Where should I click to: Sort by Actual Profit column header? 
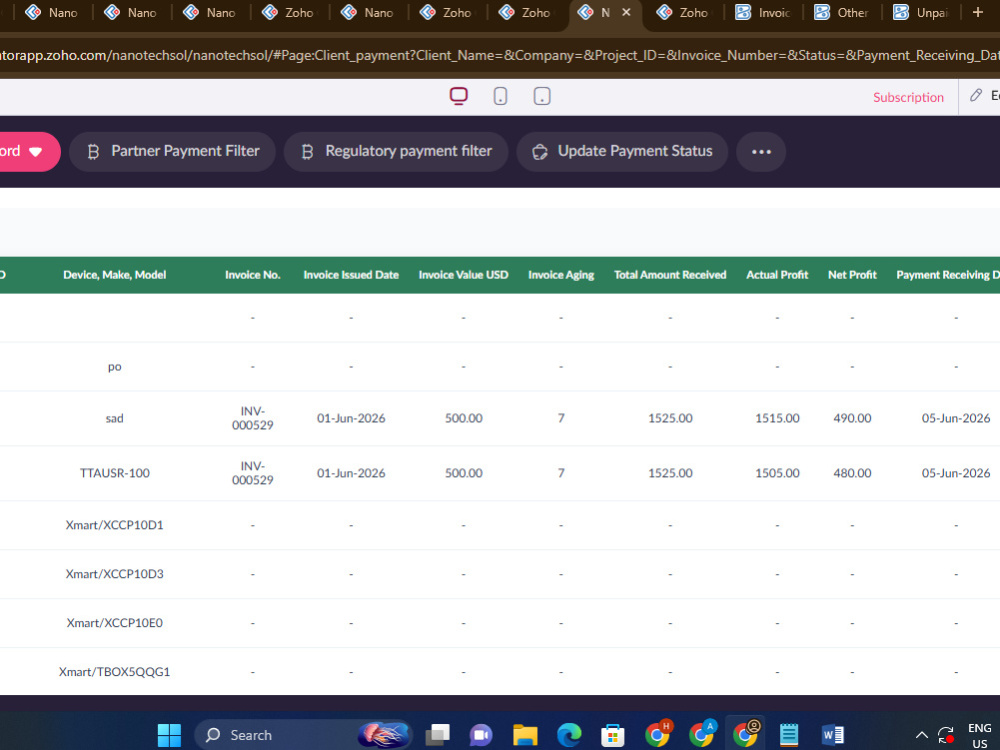click(x=777, y=275)
